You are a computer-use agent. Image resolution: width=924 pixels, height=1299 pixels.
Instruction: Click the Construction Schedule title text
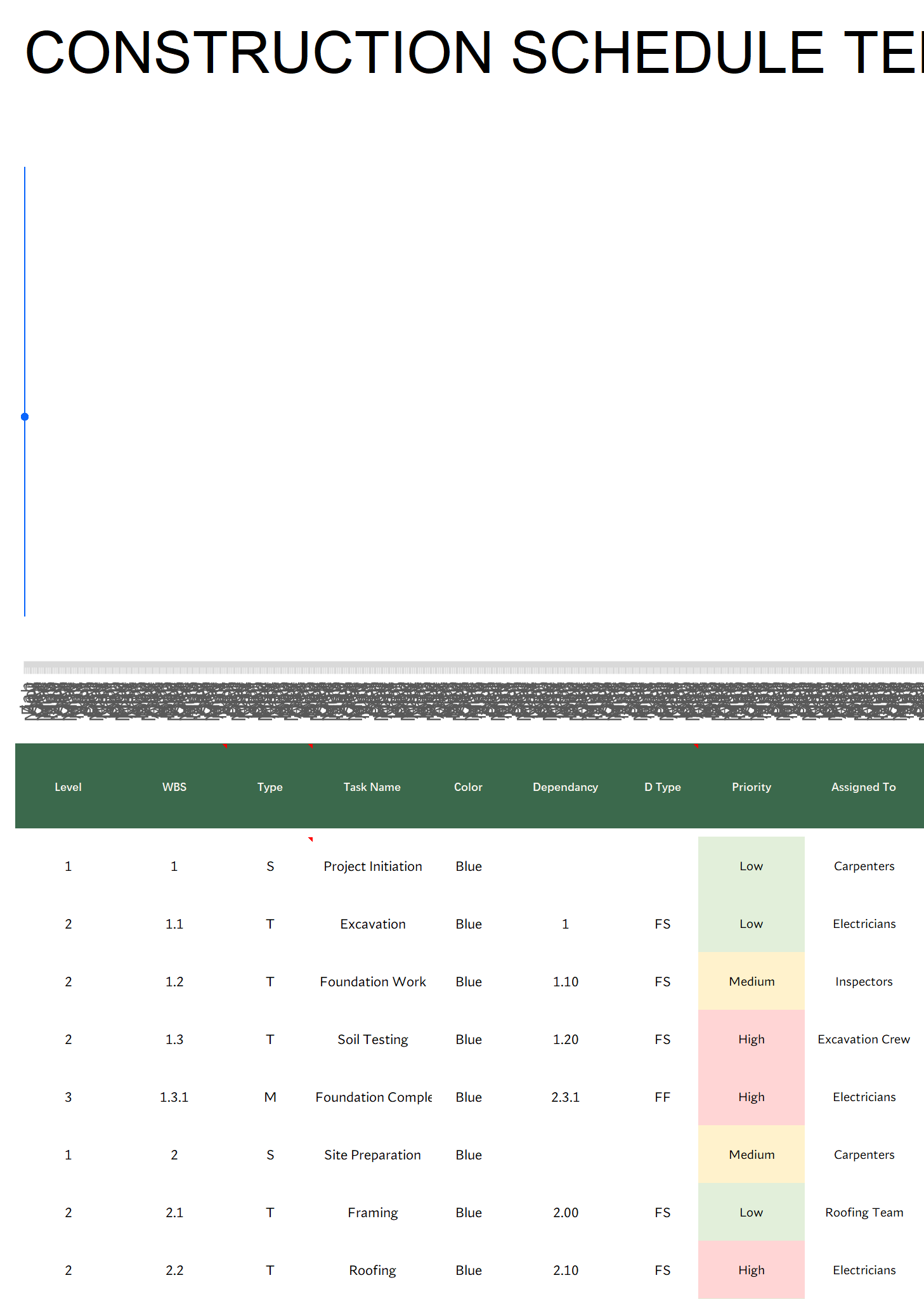[x=474, y=52]
